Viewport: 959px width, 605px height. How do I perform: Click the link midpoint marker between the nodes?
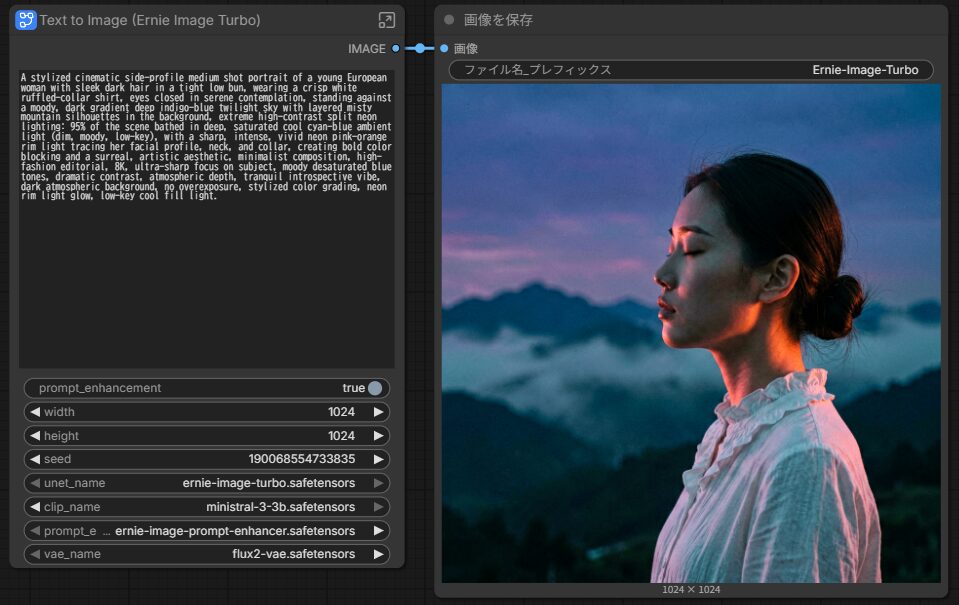coord(420,48)
